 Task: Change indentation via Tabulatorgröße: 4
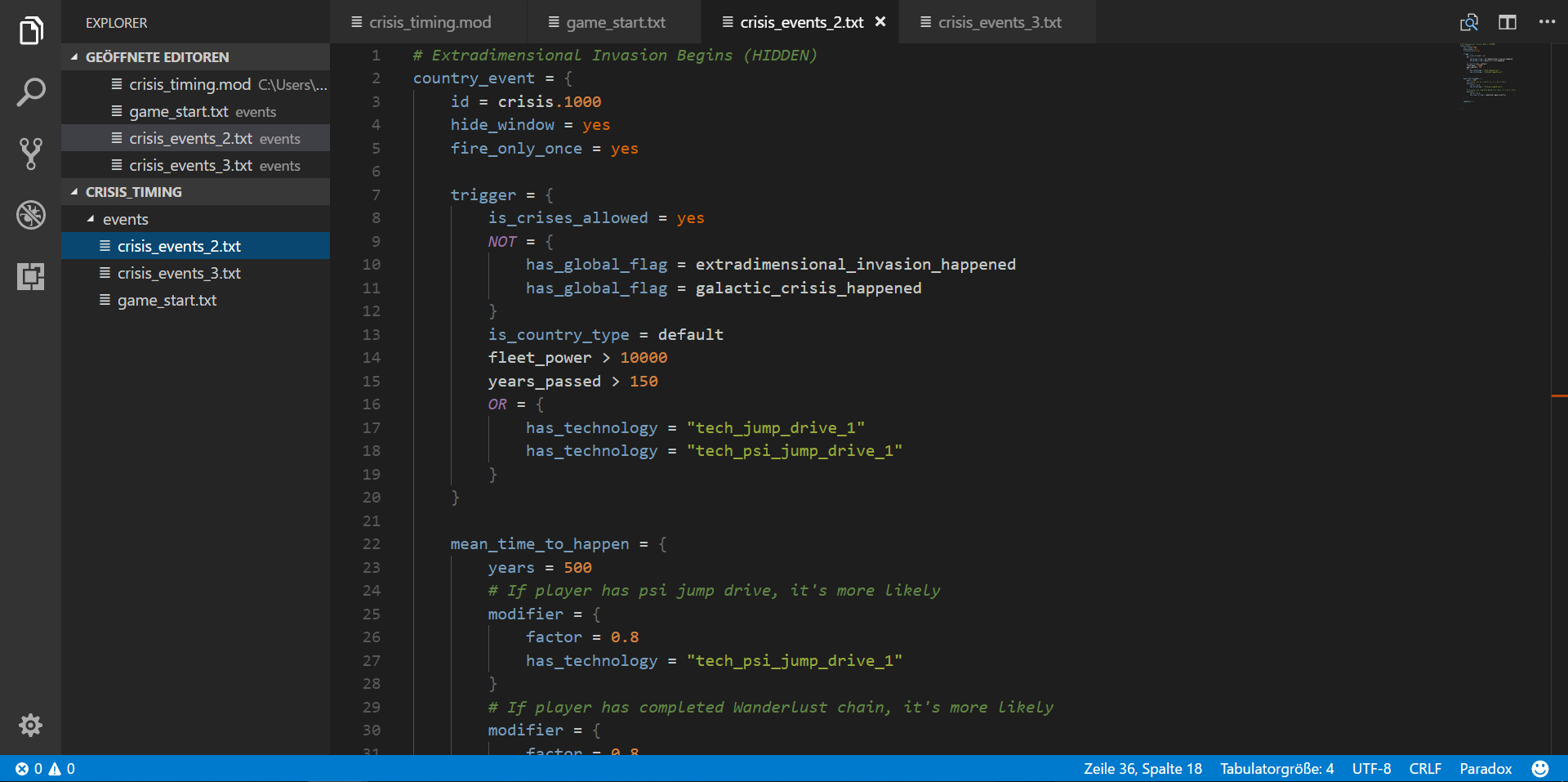pyautogui.click(x=1276, y=768)
